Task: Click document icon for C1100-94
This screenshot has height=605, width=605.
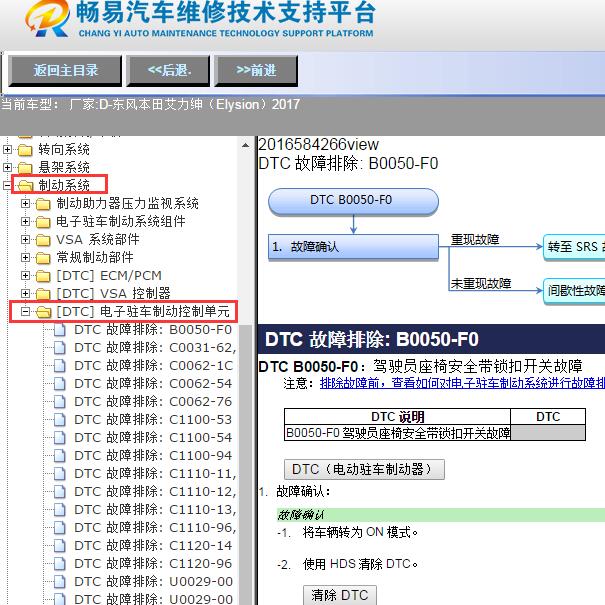Action: click(60, 456)
